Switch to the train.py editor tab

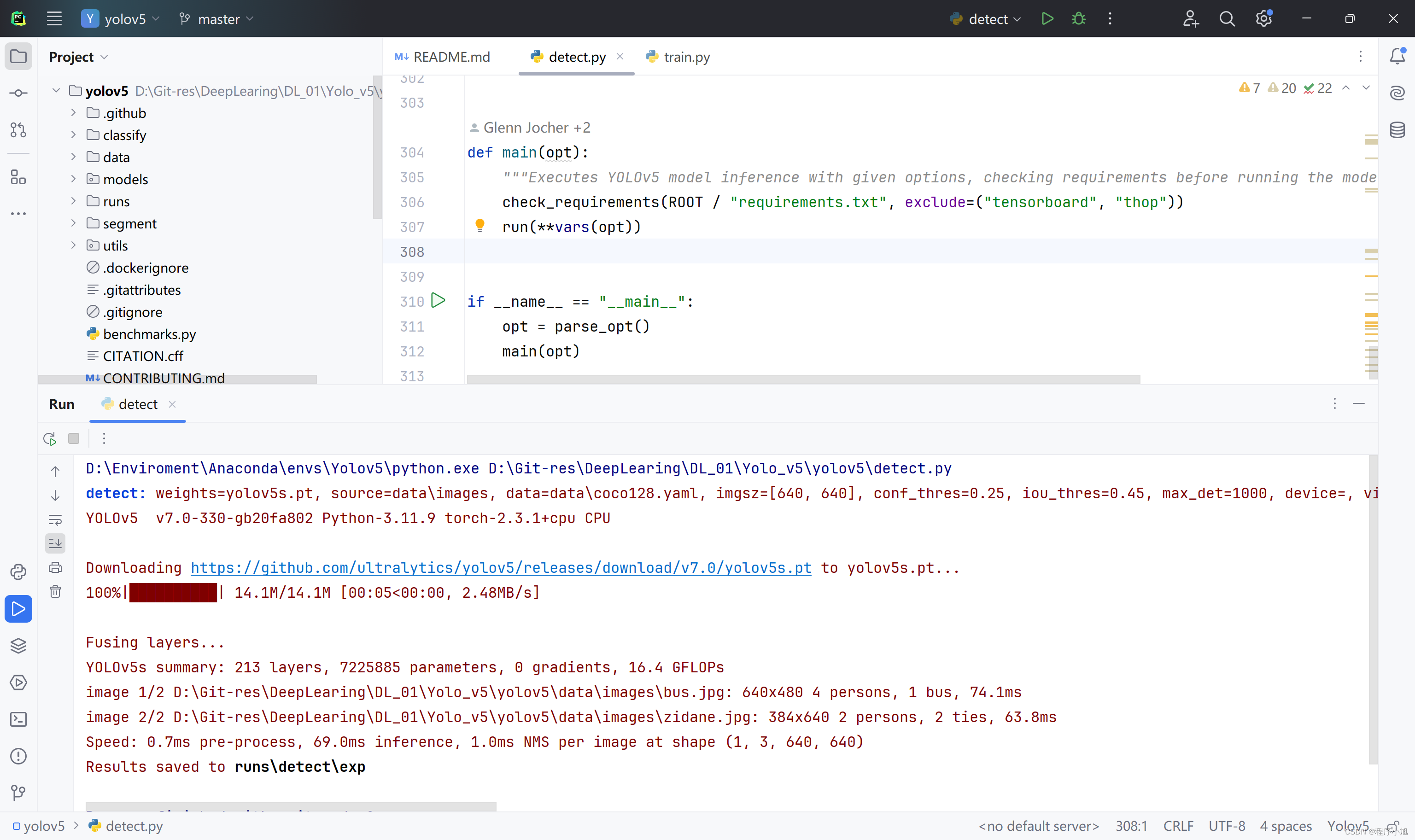(x=678, y=57)
